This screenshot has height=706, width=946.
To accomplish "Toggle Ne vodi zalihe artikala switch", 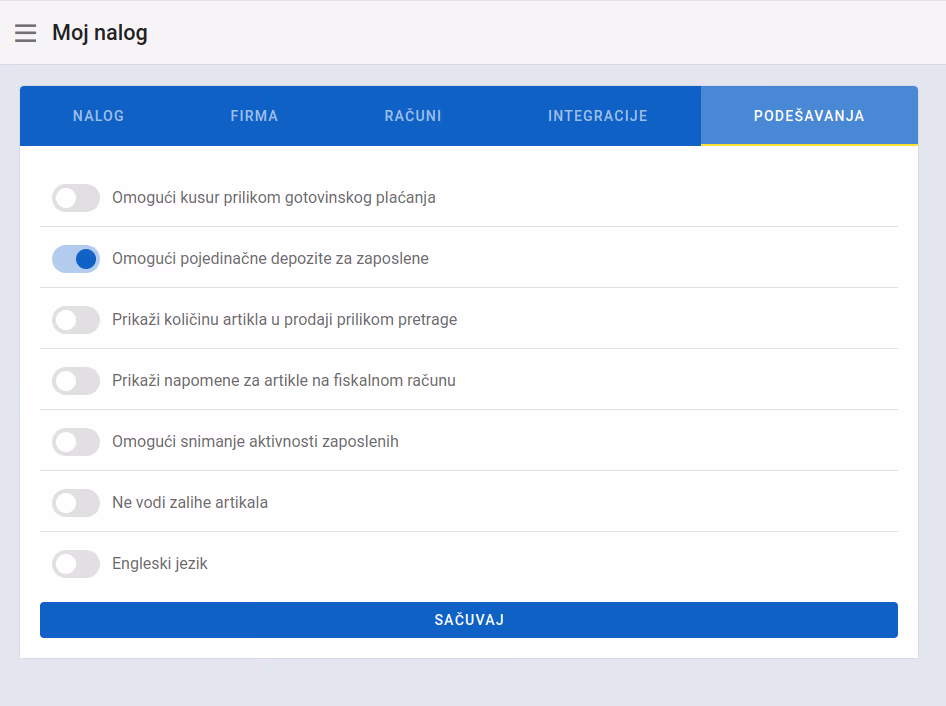I will click(76, 503).
